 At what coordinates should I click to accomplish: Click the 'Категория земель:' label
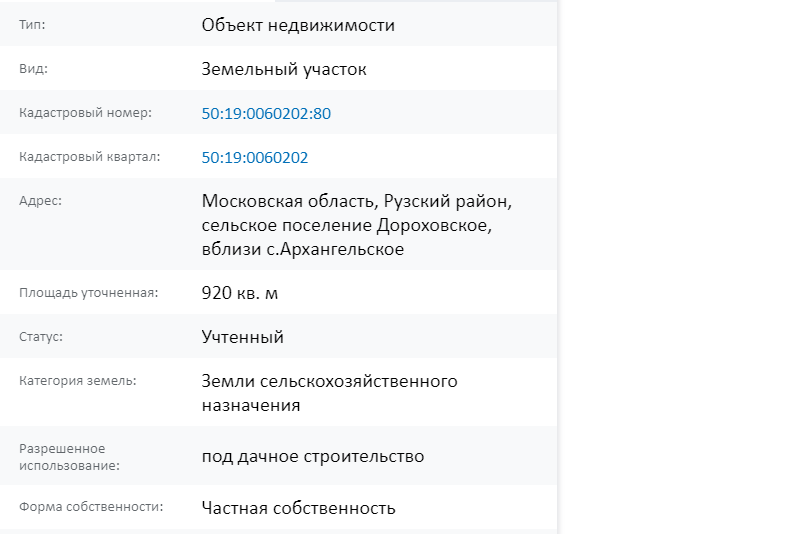(x=78, y=381)
